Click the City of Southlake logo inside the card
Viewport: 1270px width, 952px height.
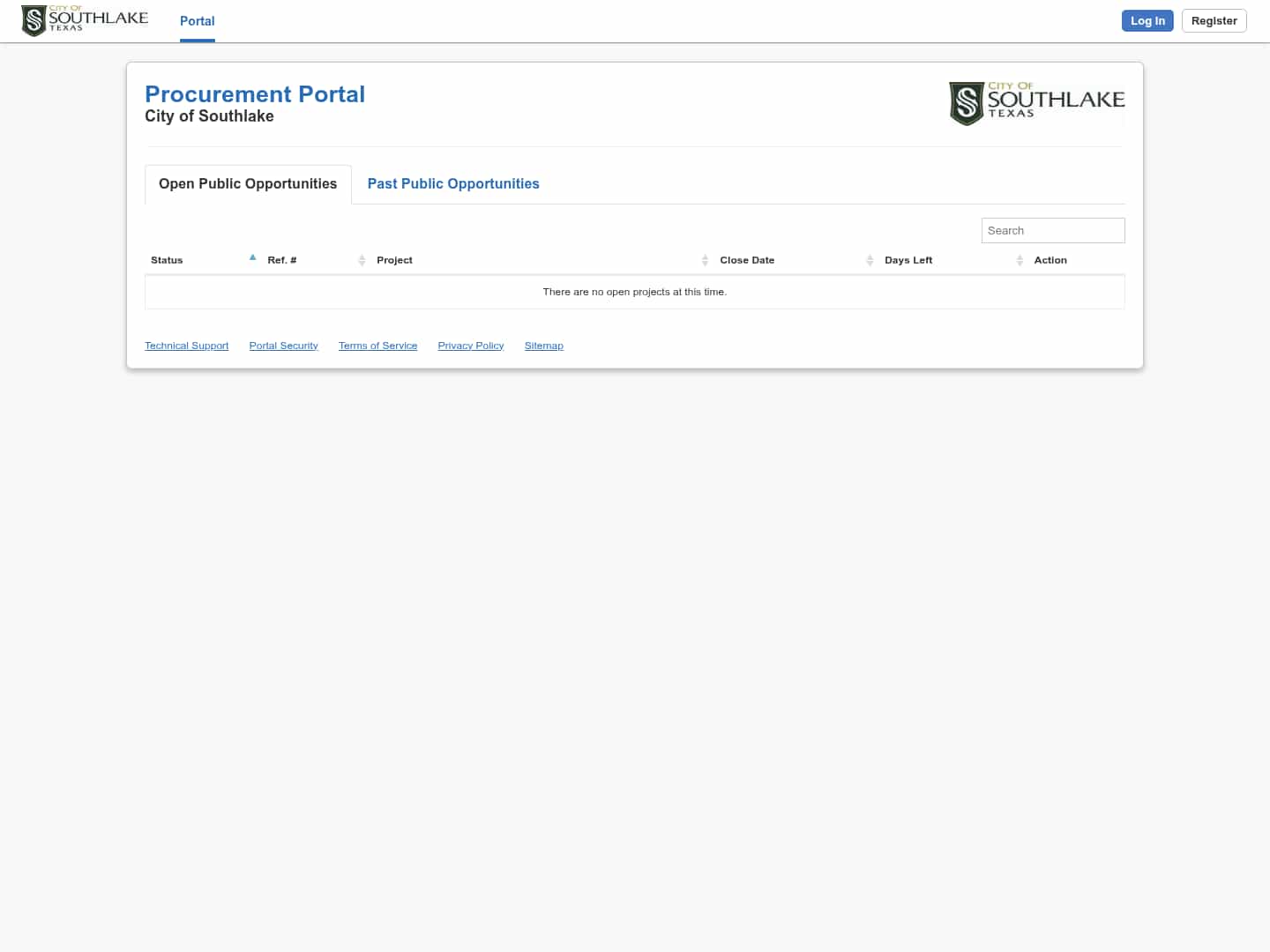[x=1036, y=103]
